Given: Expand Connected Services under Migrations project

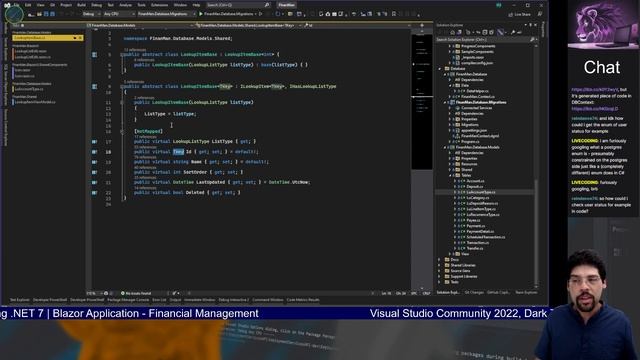Looking at the screenshot, I should point(450,108).
